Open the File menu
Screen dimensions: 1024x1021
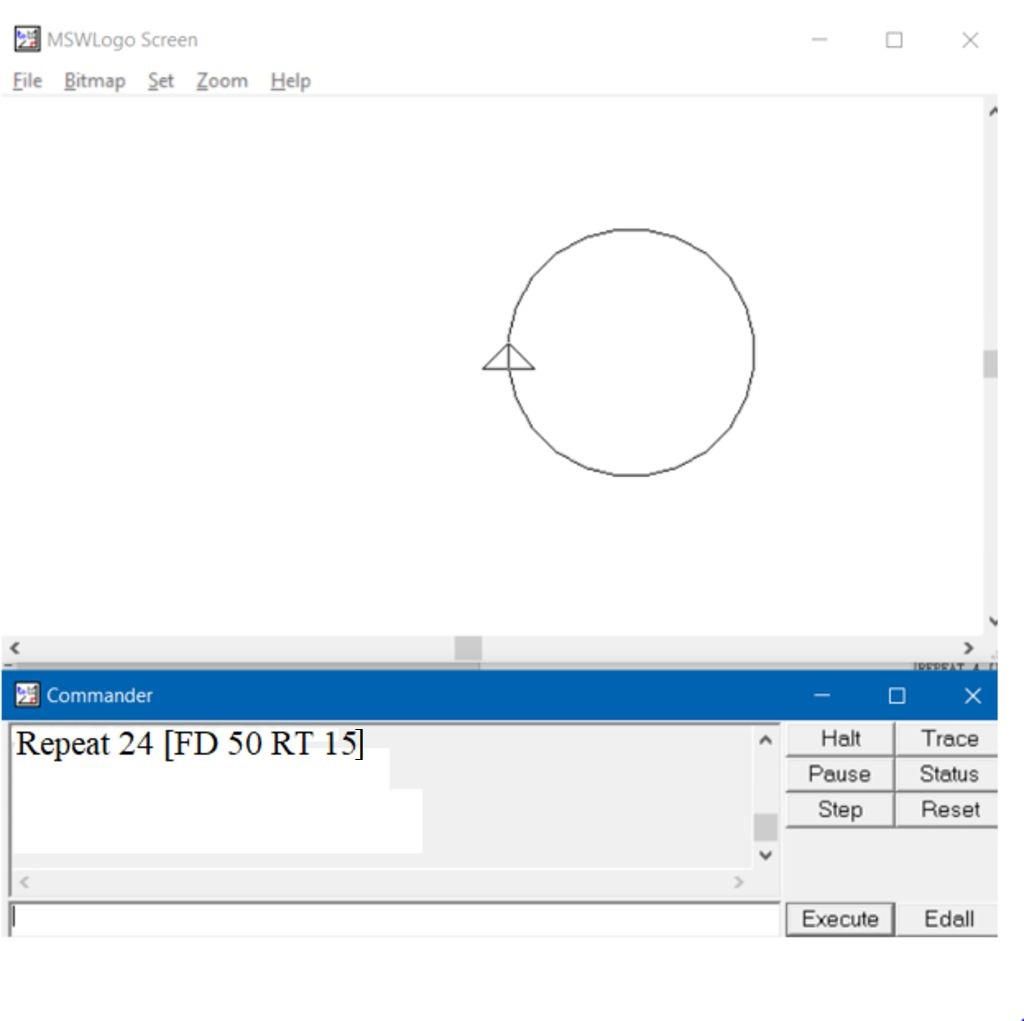tap(27, 81)
